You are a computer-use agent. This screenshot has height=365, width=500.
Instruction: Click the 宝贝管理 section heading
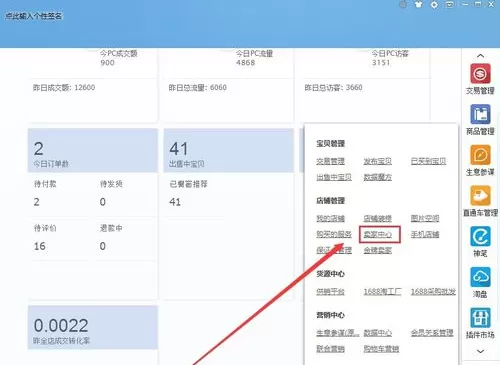click(x=330, y=143)
